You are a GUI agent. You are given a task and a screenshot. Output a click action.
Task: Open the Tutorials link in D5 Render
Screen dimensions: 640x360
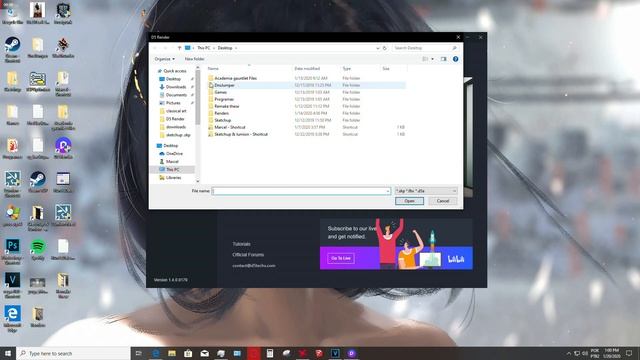pyautogui.click(x=241, y=244)
